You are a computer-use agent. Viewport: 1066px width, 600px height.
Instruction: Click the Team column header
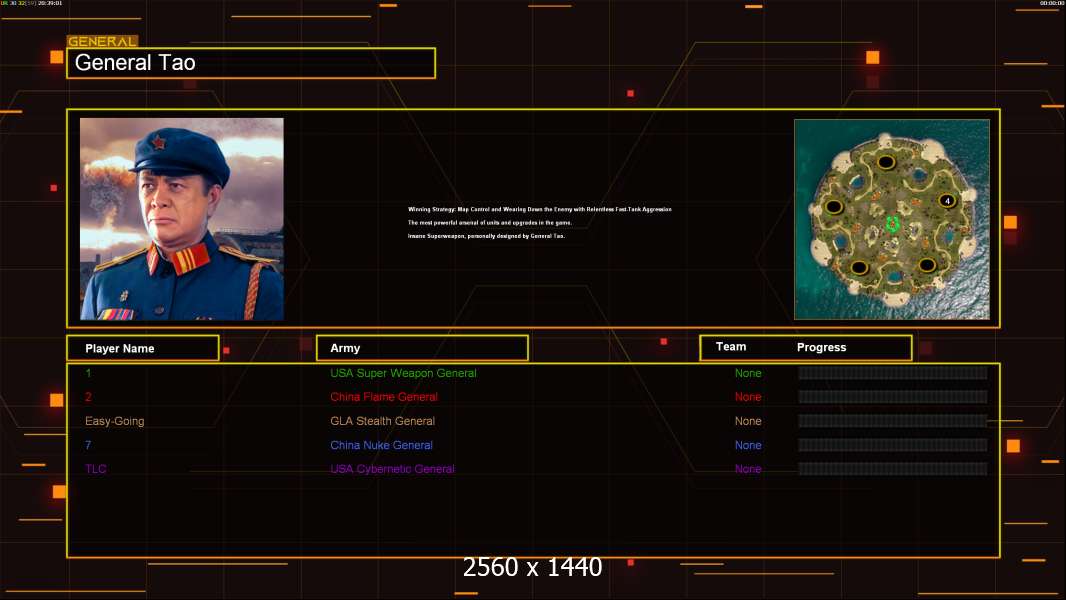731,347
